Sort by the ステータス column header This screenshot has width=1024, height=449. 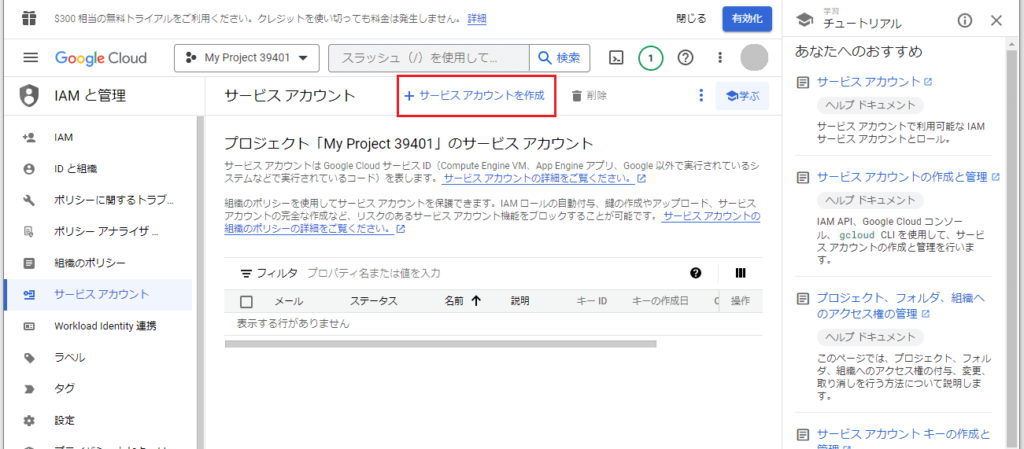click(374, 302)
